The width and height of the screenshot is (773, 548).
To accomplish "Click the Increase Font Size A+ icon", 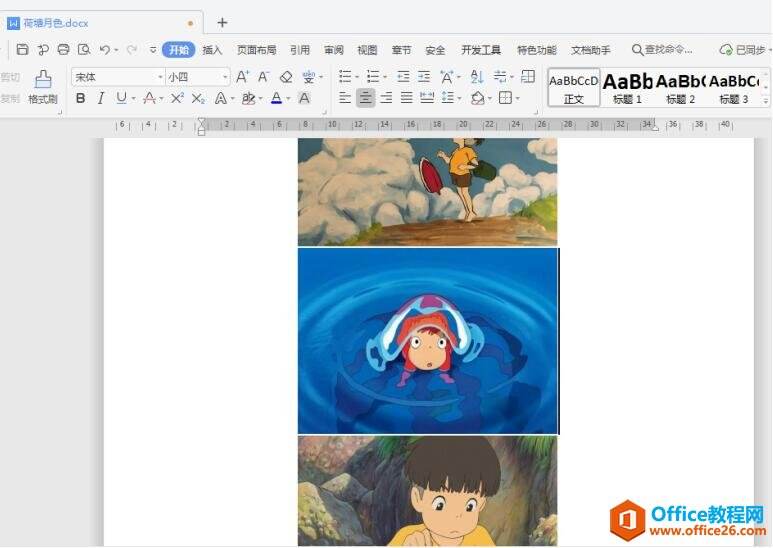I will (x=242, y=77).
